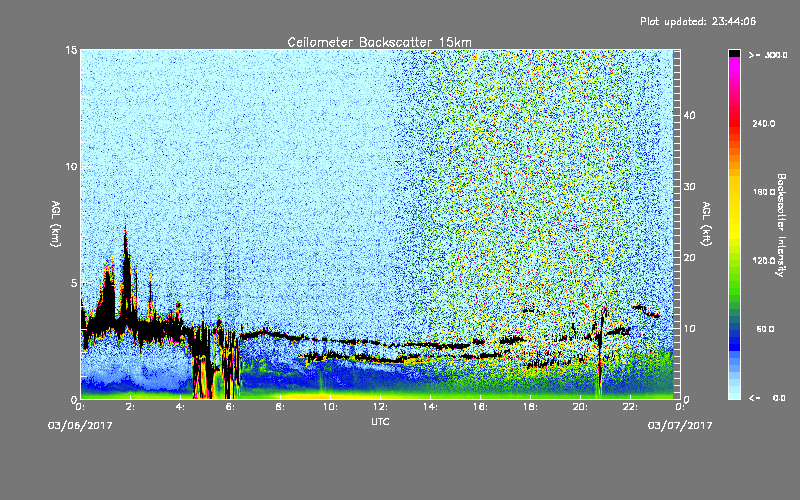Click the small cloud layer after 22 UTC
Image resolution: width=800 pixels, height=500 pixels.
coord(646,311)
